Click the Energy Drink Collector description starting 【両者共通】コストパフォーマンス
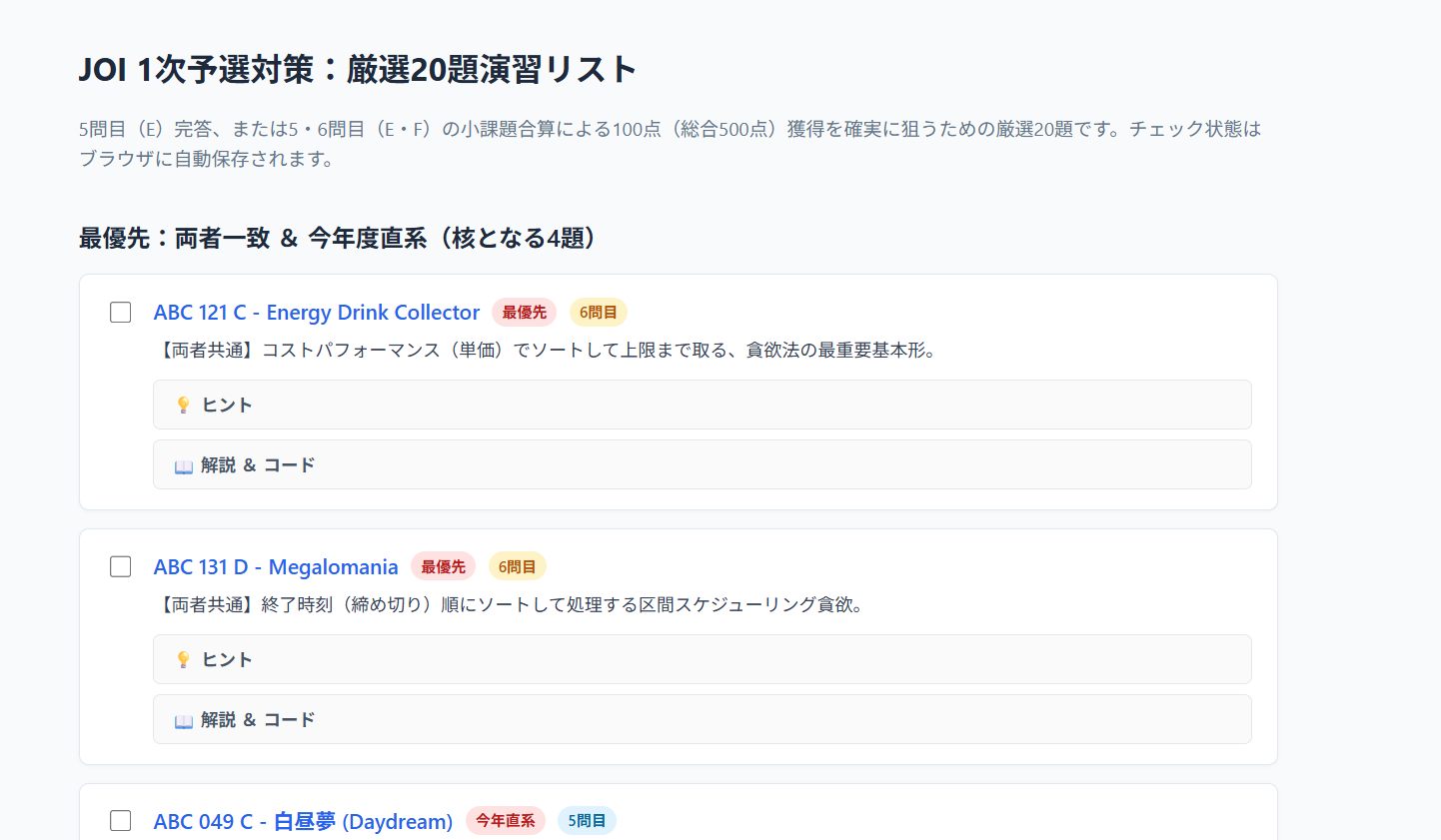Viewport: 1441px width, 840px height. [x=545, y=351]
